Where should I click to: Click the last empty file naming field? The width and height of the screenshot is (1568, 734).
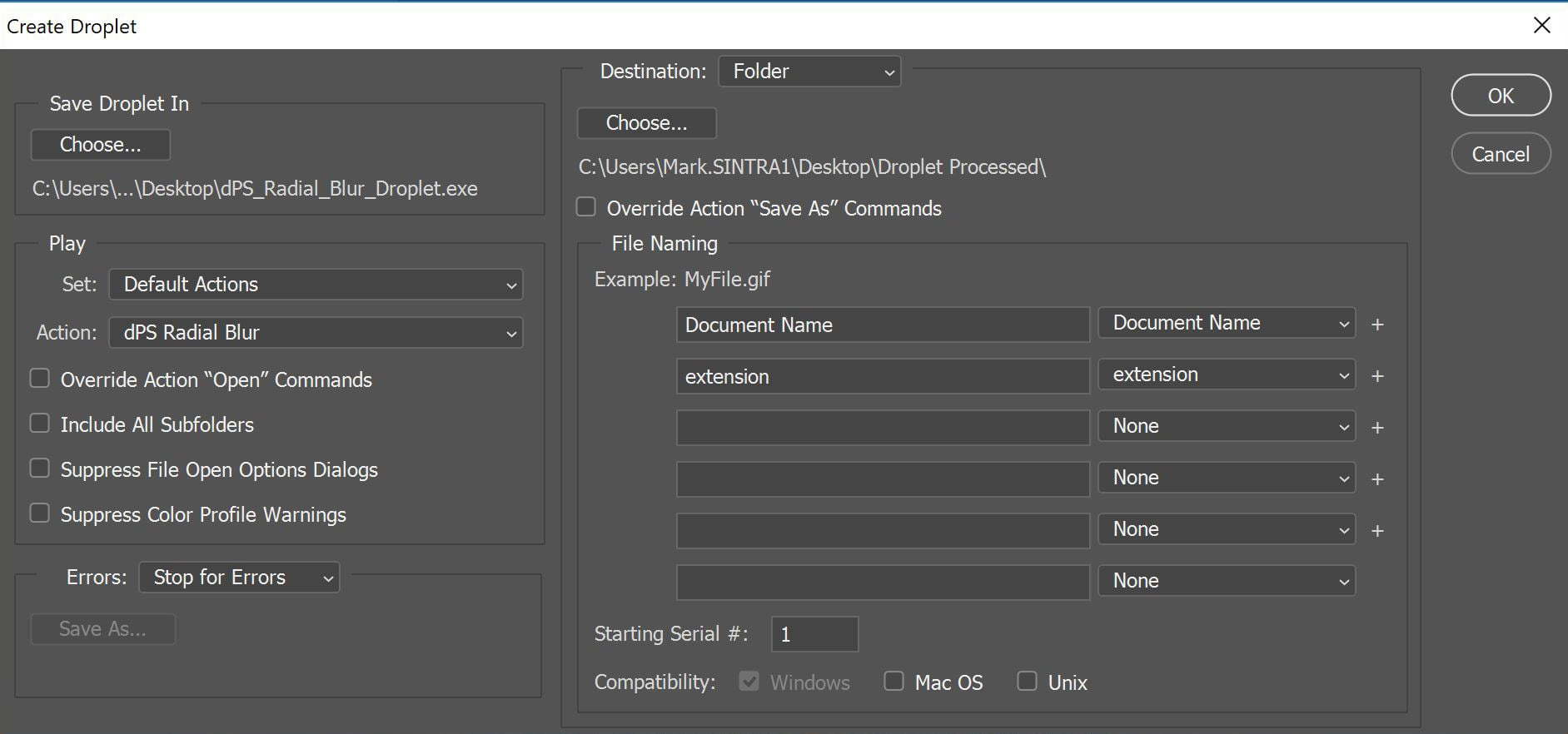pyautogui.click(x=883, y=583)
